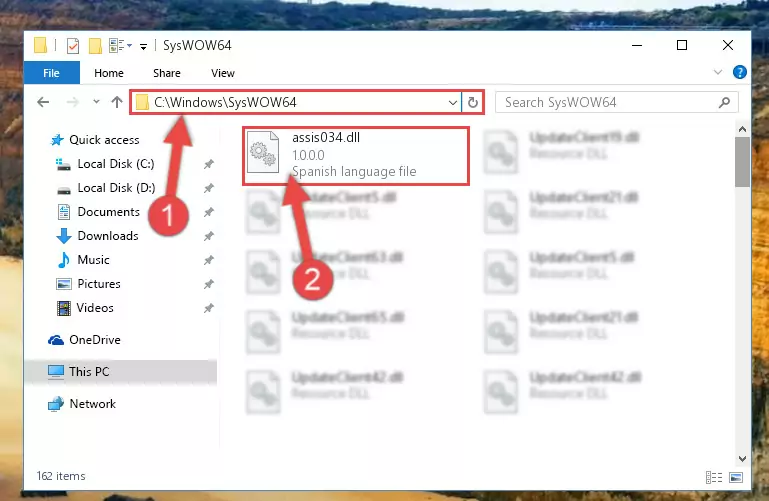Go up one folder level
769x501 pixels.
tap(117, 102)
